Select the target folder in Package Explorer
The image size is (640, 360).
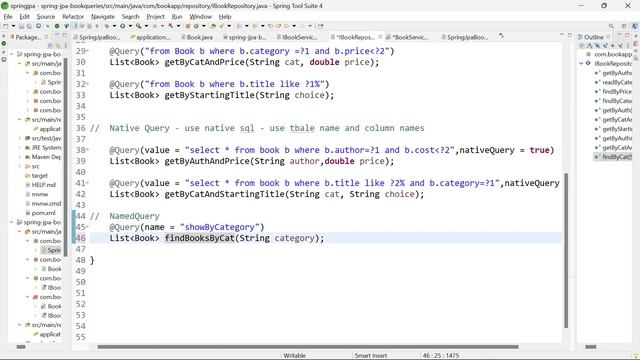click(x=36, y=176)
